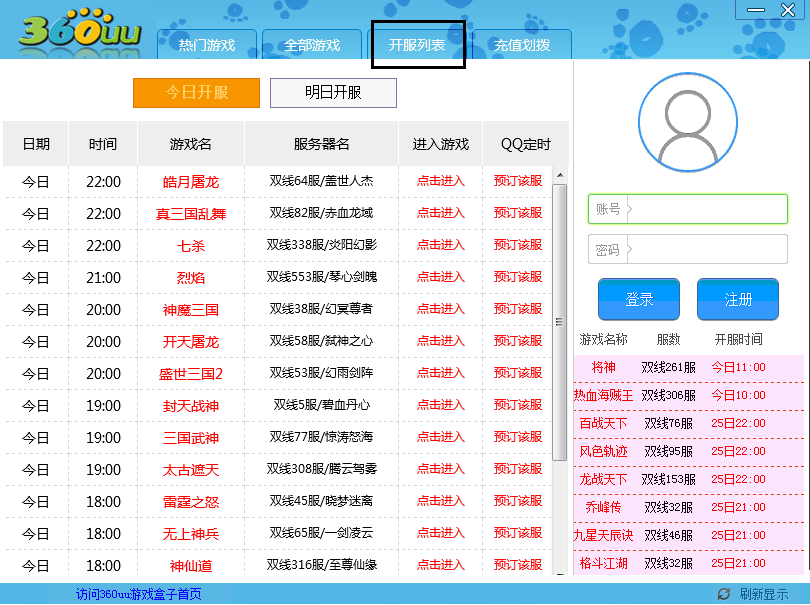This screenshot has height=605, width=810.
Task: Focus the 账号 account input field
Action: click(688, 209)
